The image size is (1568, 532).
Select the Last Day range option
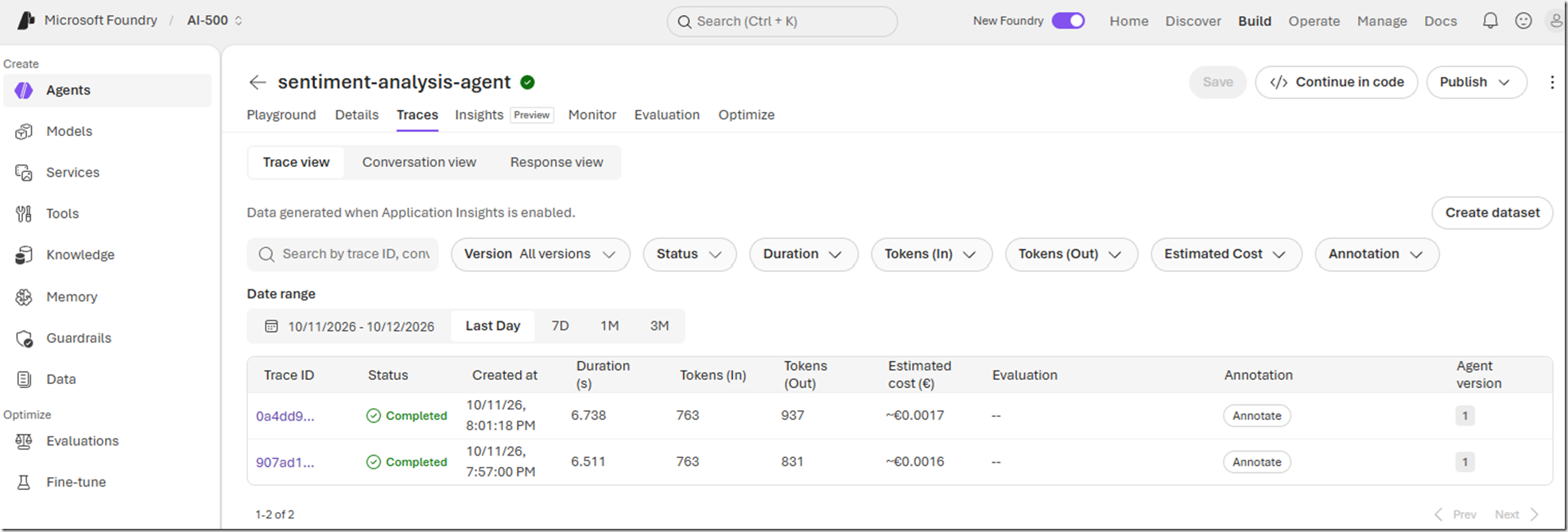point(493,326)
